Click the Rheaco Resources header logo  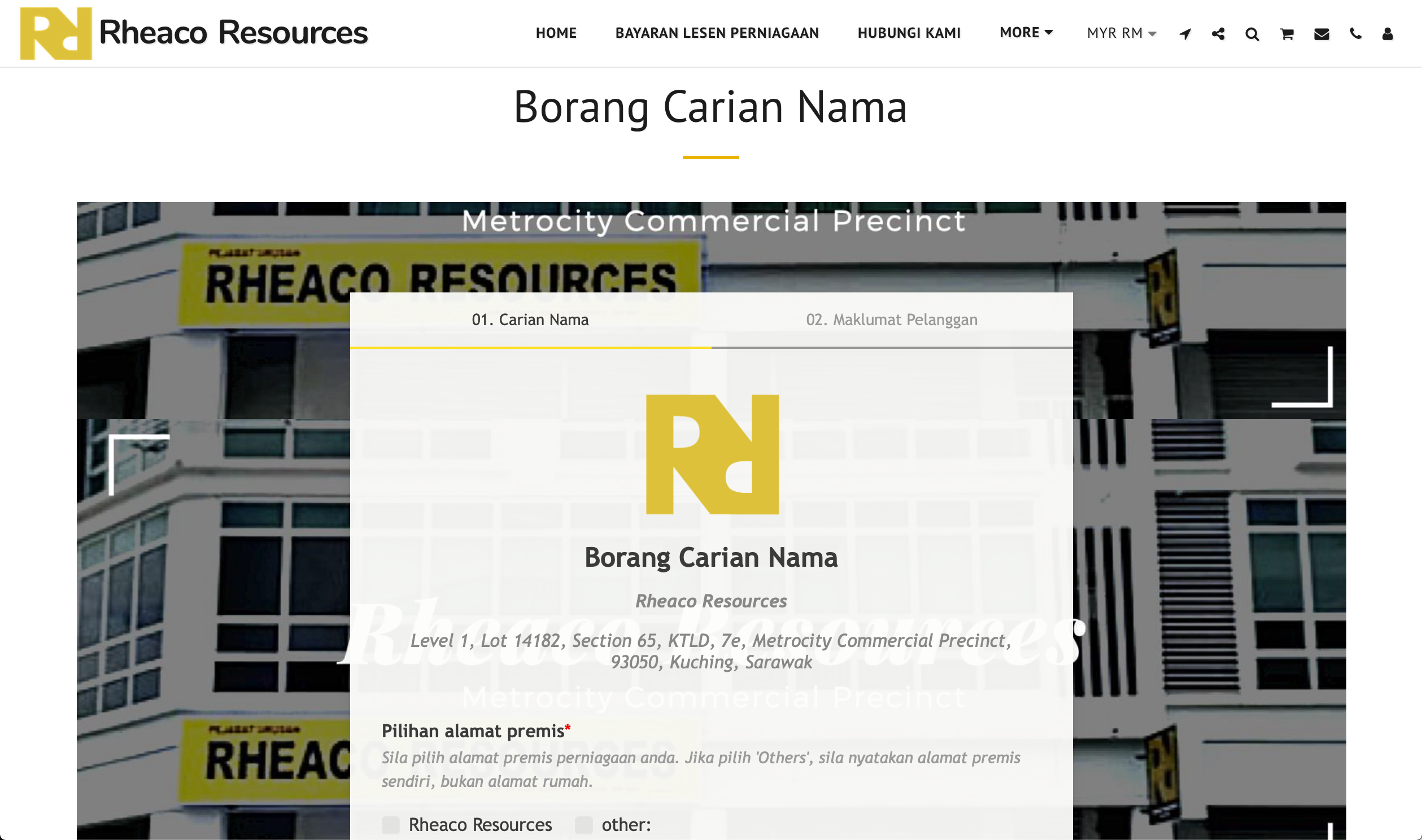coord(194,33)
